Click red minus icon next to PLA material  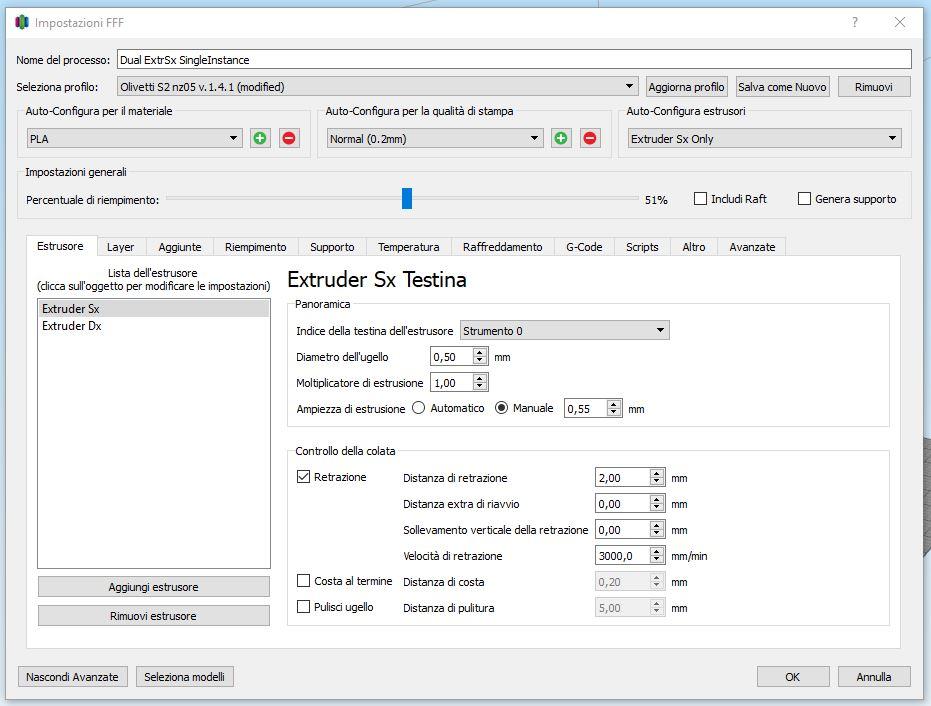tap(289, 138)
